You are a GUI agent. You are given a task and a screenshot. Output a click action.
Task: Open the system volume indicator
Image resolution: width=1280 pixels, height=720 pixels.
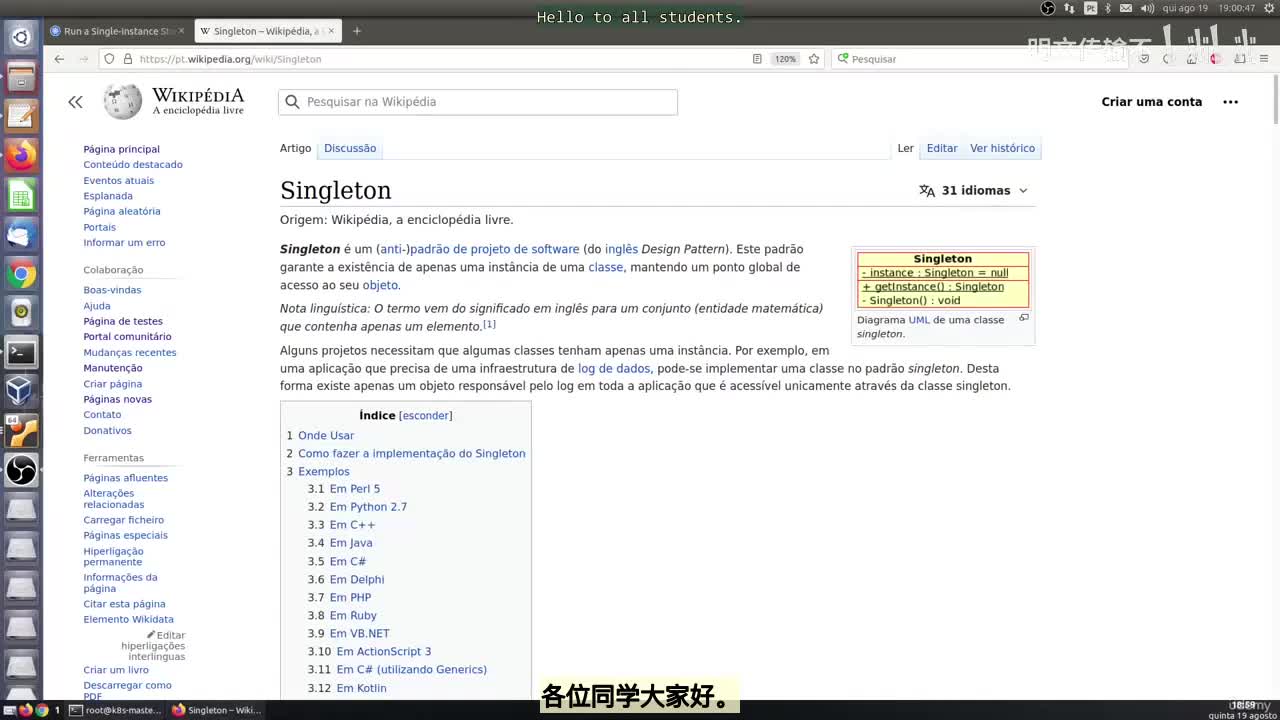(1145, 8)
